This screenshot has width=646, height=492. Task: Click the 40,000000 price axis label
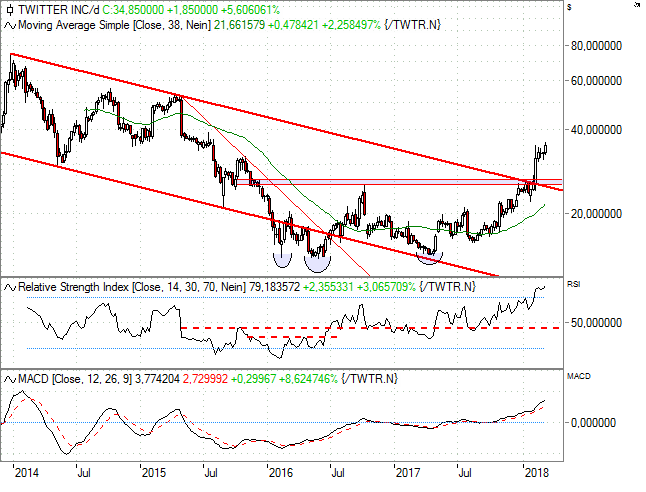coord(596,130)
